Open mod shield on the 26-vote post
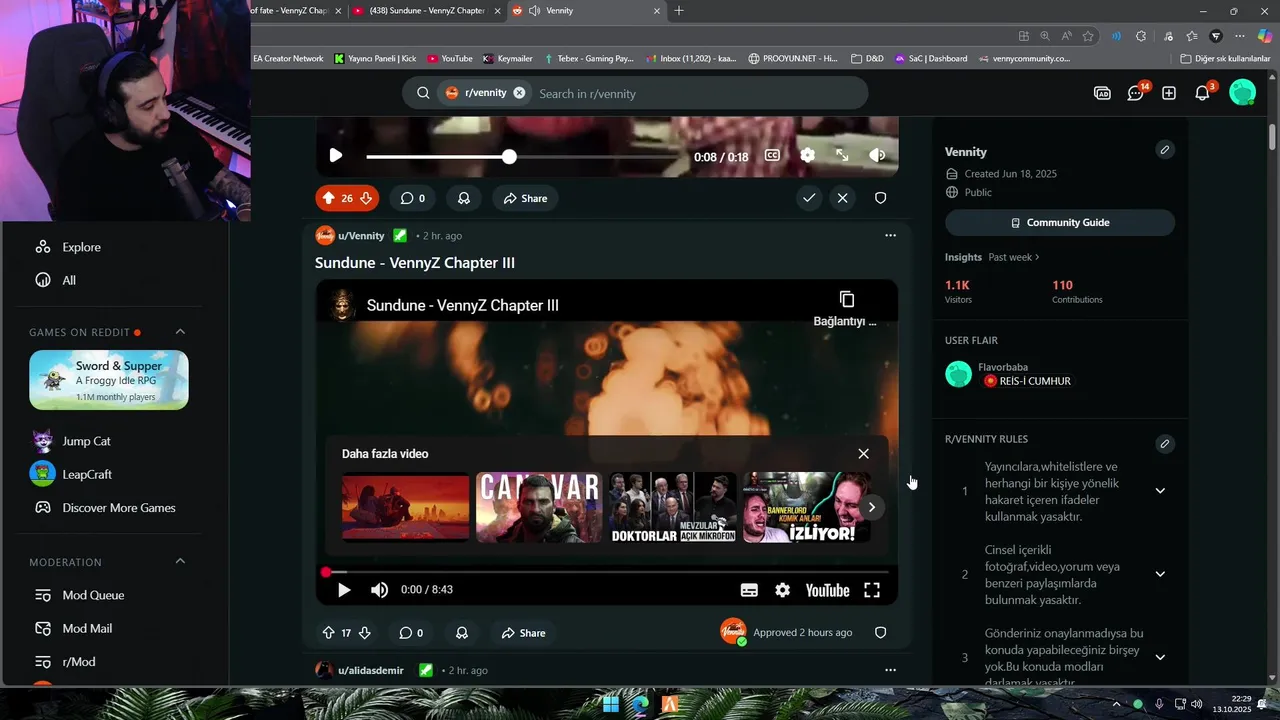This screenshot has width=1280, height=720. pos(881,198)
